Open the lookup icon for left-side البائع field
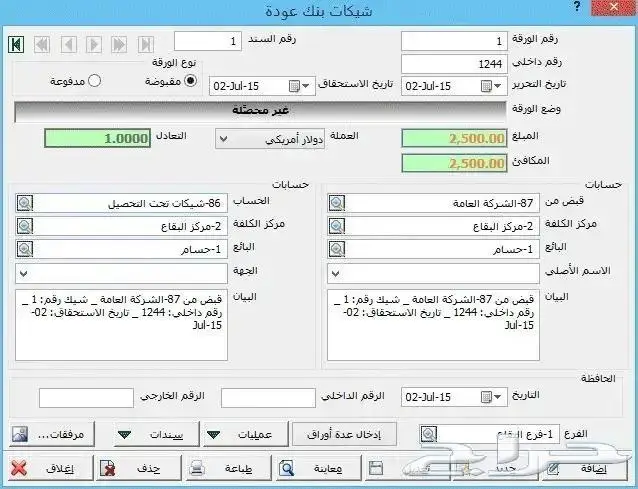Image resolution: width=638 pixels, height=489 pixels. pyautogui.click(x=25, y=249)
